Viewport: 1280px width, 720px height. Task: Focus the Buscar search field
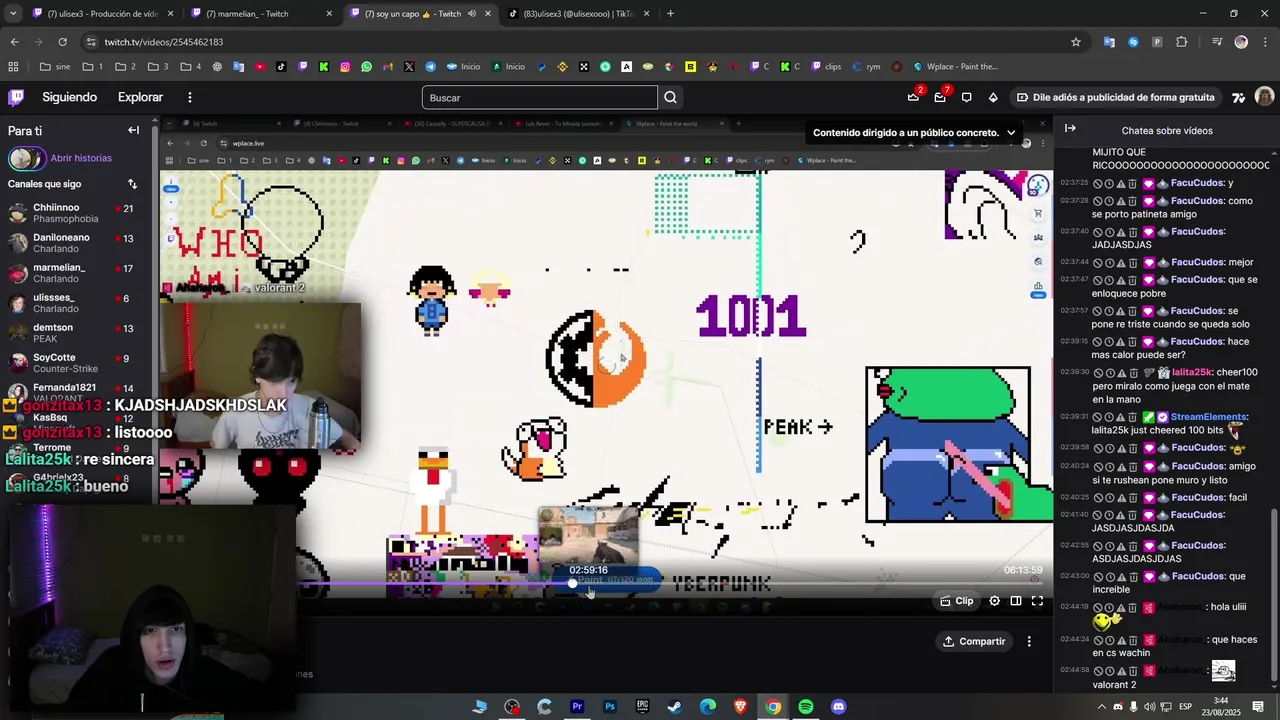coord(540,97)
